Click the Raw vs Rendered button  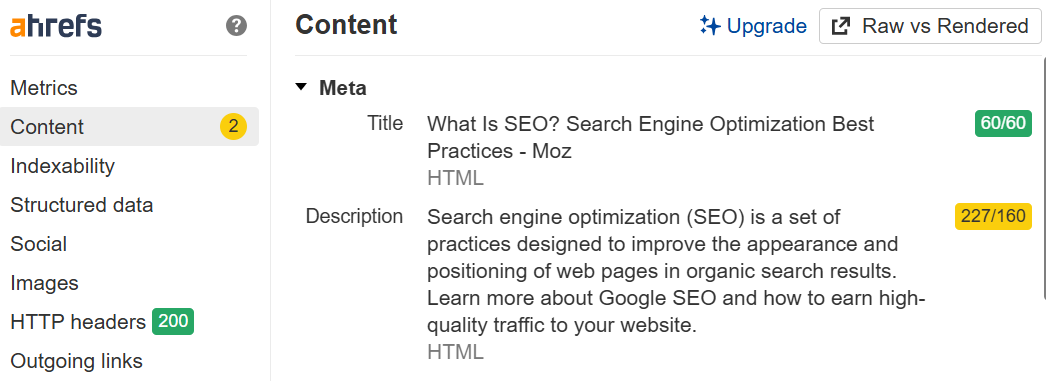[x=931, y=26]
